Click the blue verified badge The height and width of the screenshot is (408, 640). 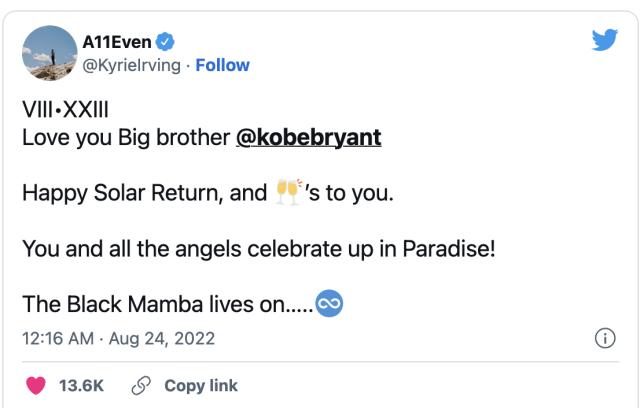pos(166,42)
